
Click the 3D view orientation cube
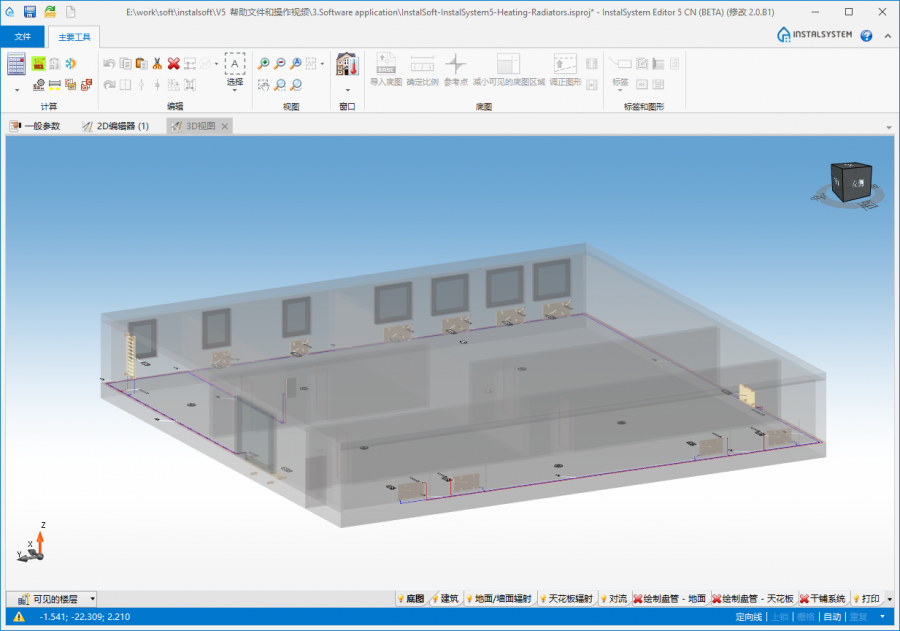tap(851, 183)
